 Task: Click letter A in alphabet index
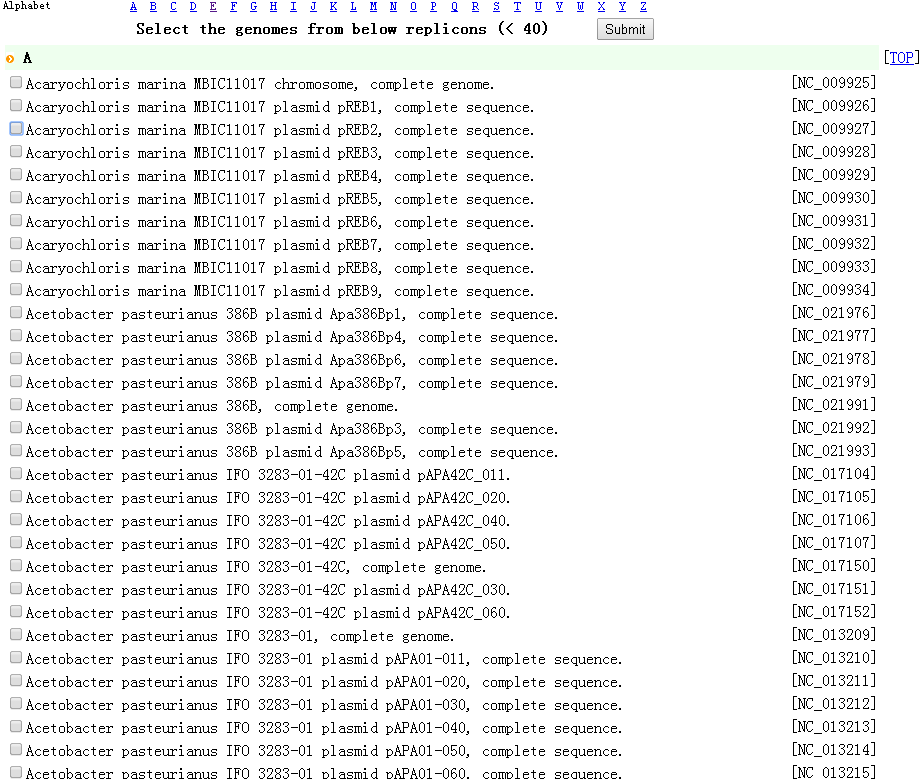134,7
